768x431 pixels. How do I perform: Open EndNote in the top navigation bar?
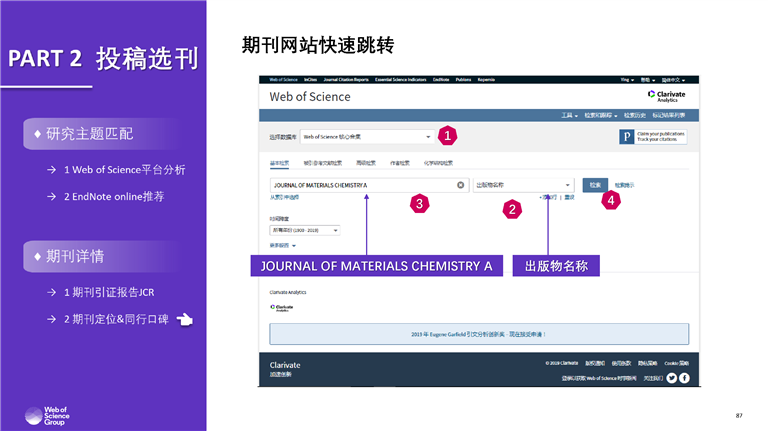pos(441,79)
